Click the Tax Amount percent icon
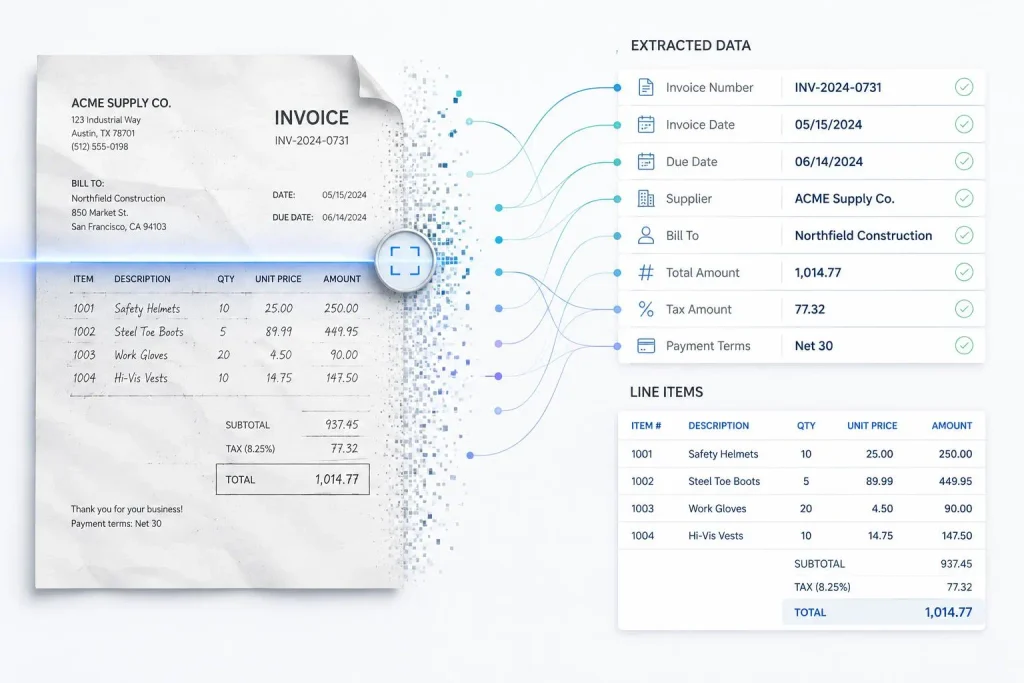The height and width of the screenshot is (683, 1024). tap(645, 309)
